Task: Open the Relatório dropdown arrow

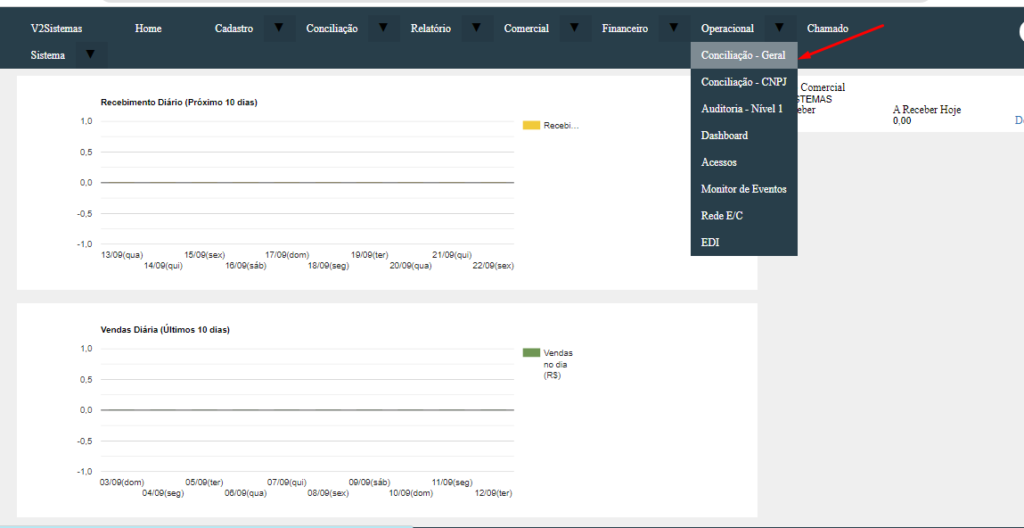Action: 478,28
